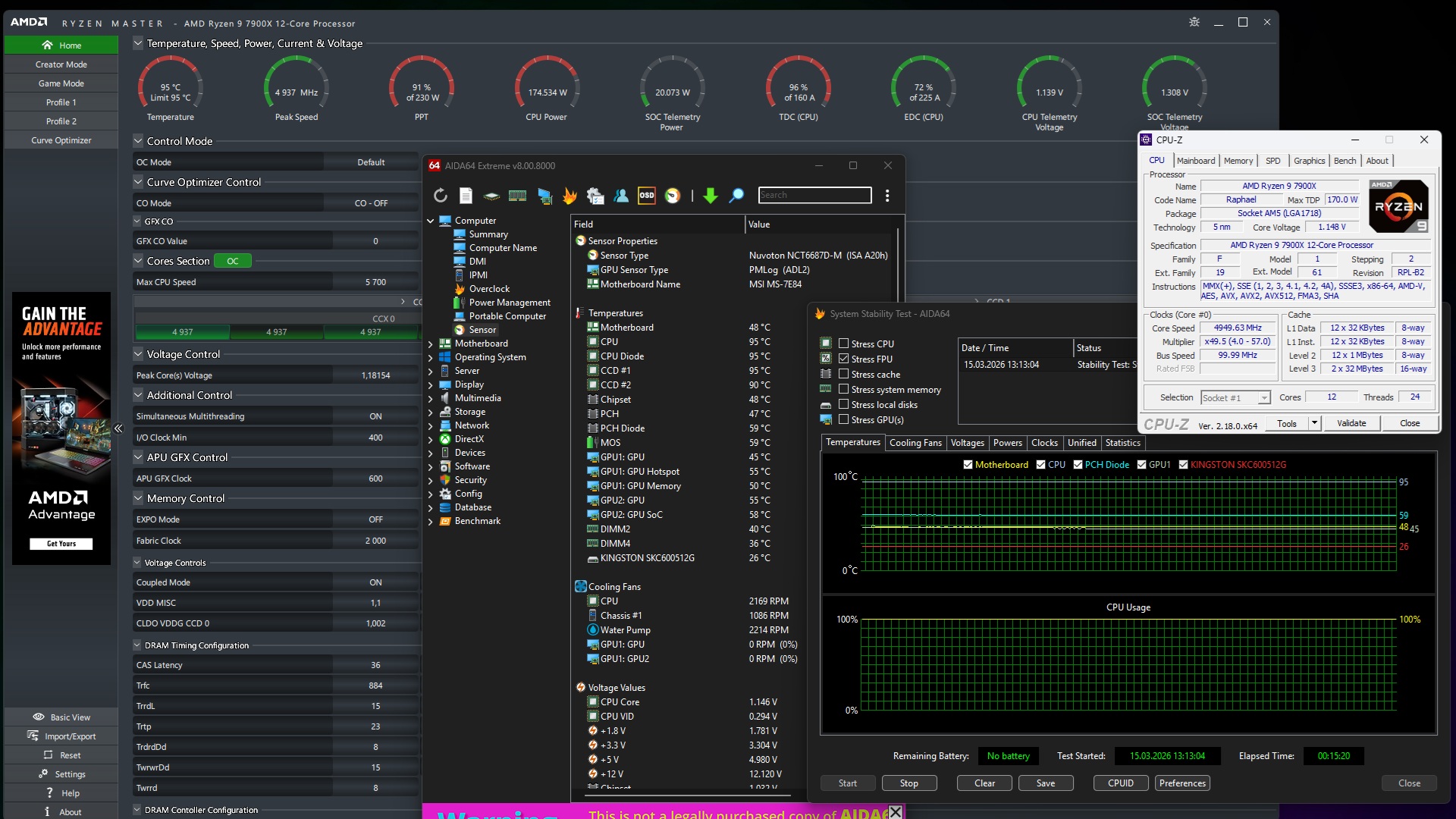
Task: Open the OSD panel icon
Action: pos(646,196)
